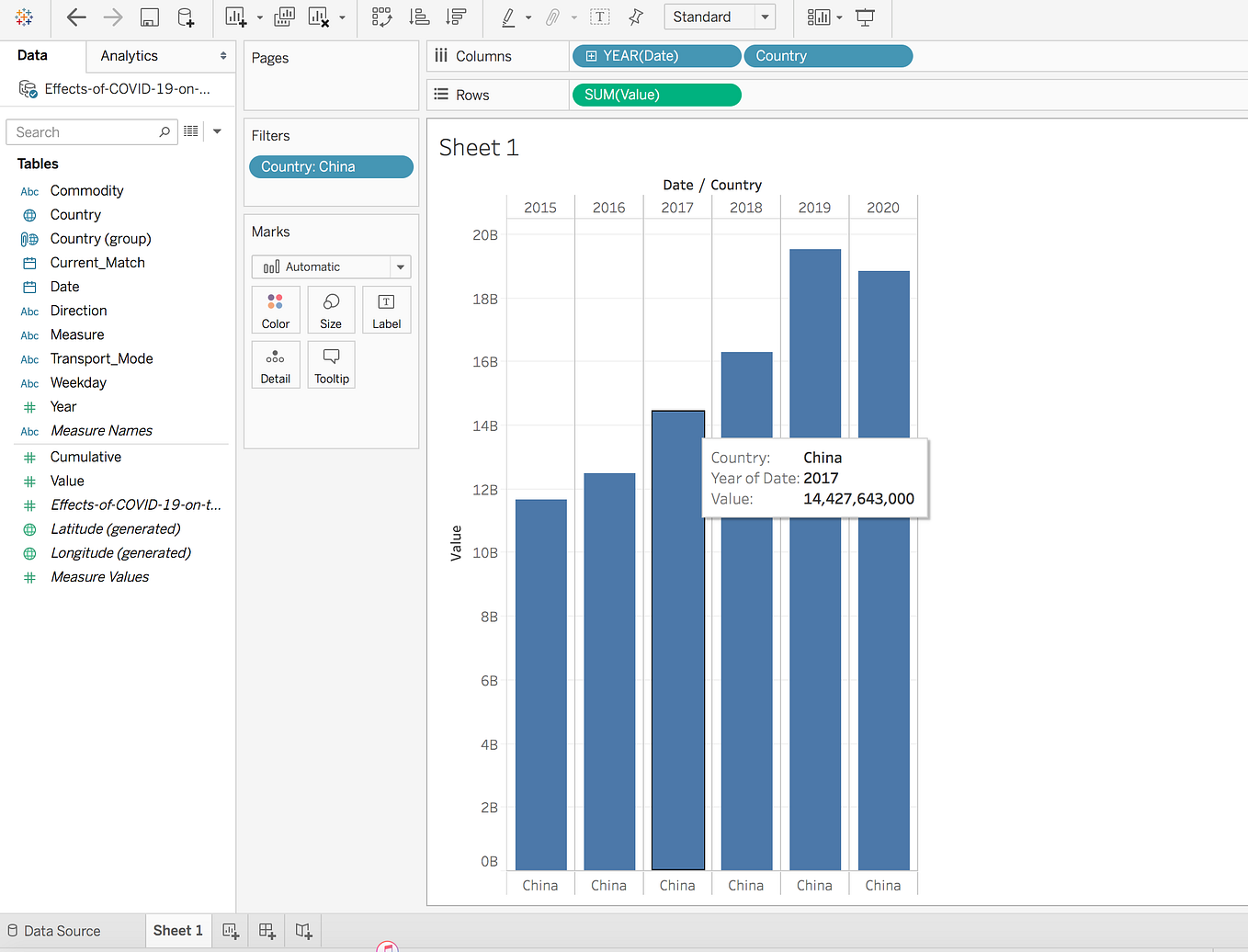This screenshot has width=1248, height=952.
Task: Open the Highlight pen toolbar icon
Action: 508,17
